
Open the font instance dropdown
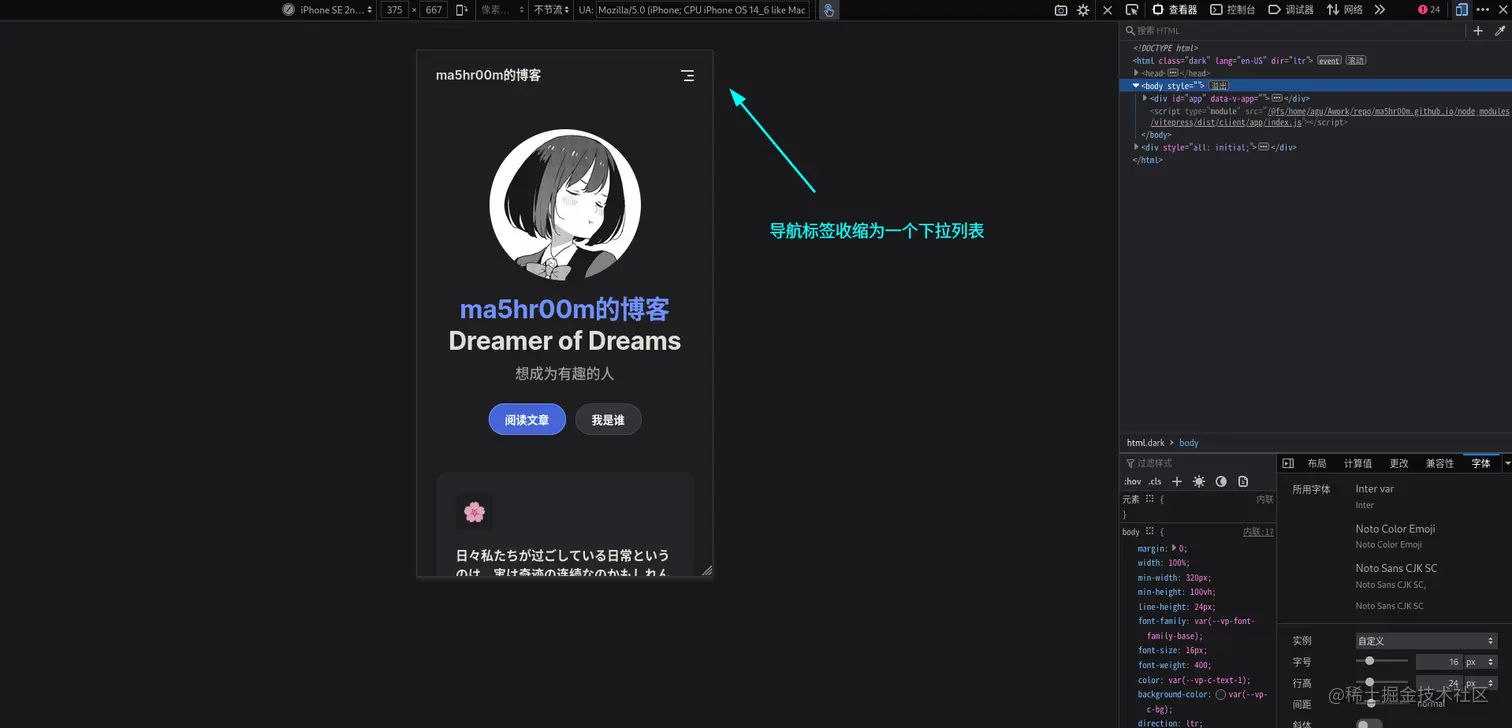pos(1426,641)
